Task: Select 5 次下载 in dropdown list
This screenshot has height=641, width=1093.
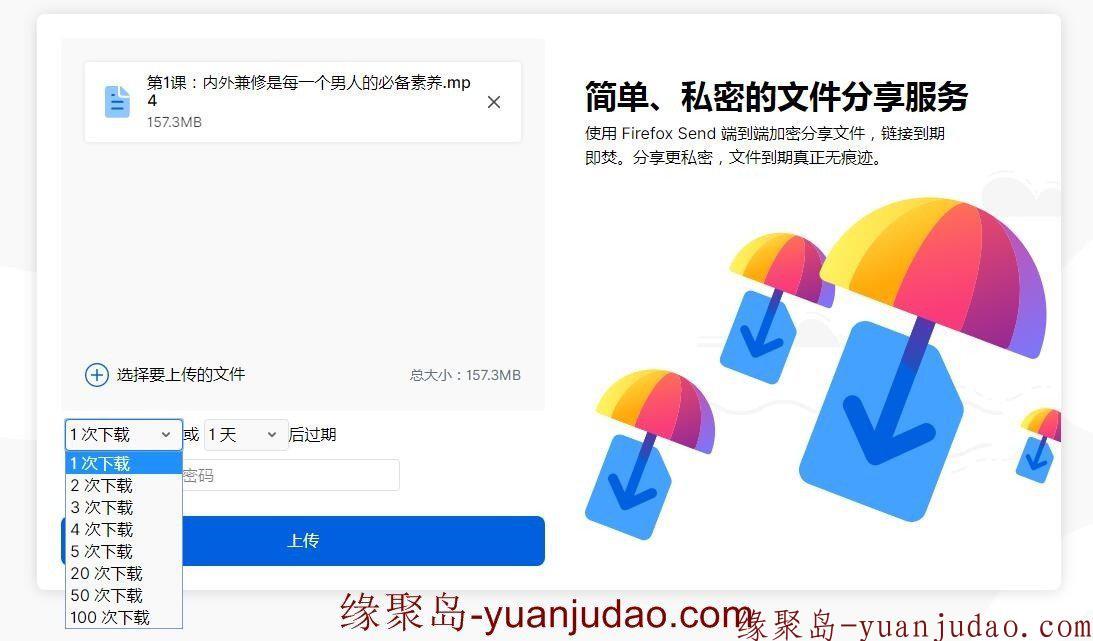Action: click(123, 551)
